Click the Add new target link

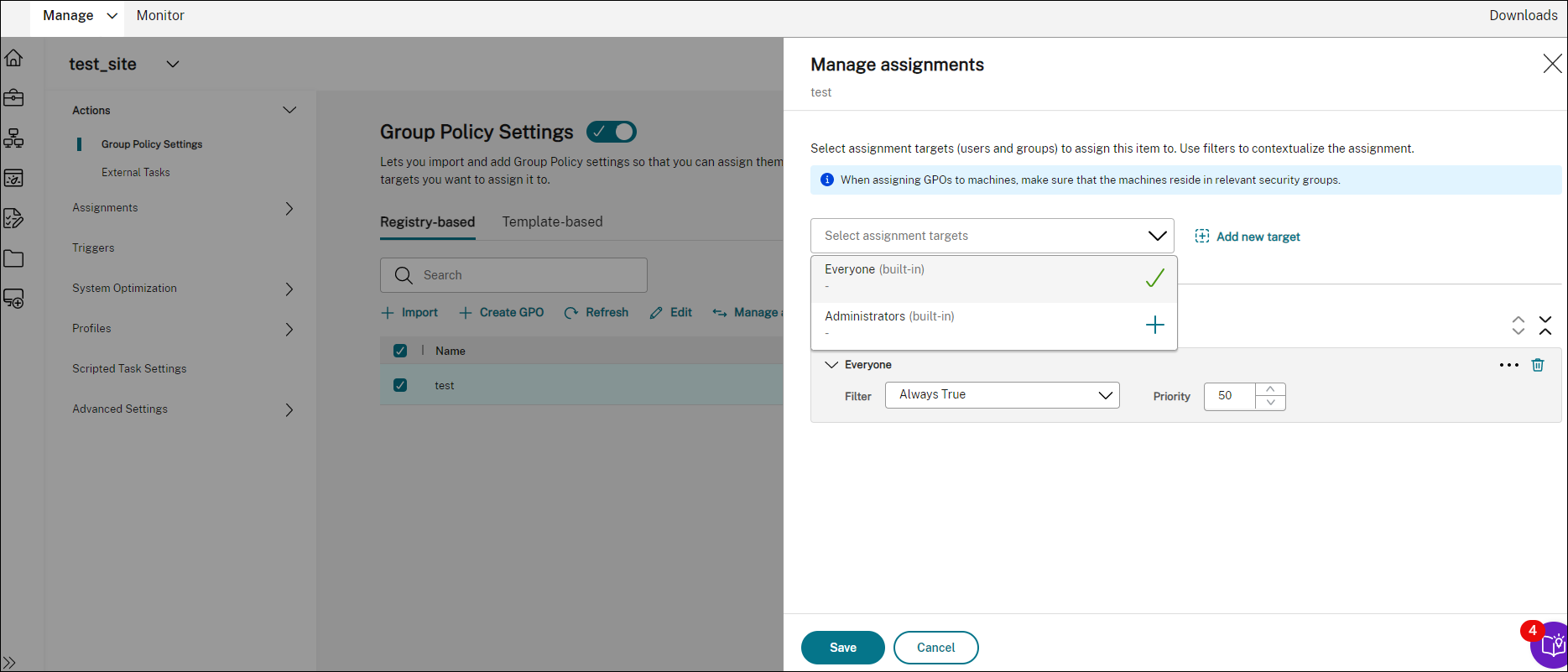tap(1248, 237)
